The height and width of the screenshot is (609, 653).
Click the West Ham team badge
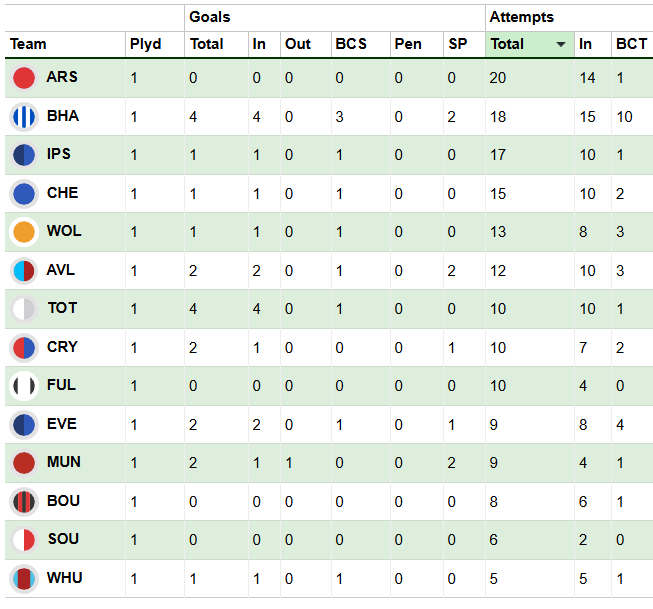click(24, 578)
